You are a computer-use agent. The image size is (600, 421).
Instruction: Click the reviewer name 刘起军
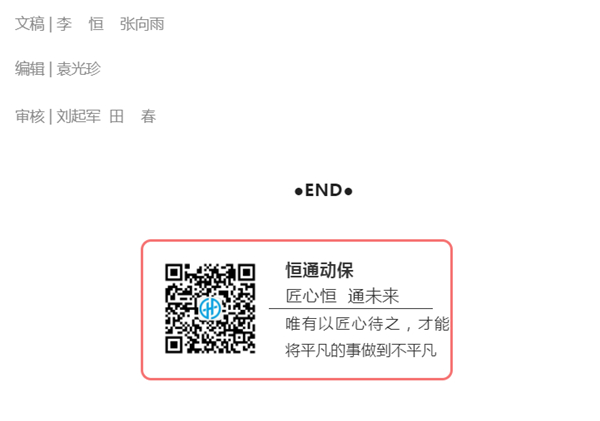(79, 116)
